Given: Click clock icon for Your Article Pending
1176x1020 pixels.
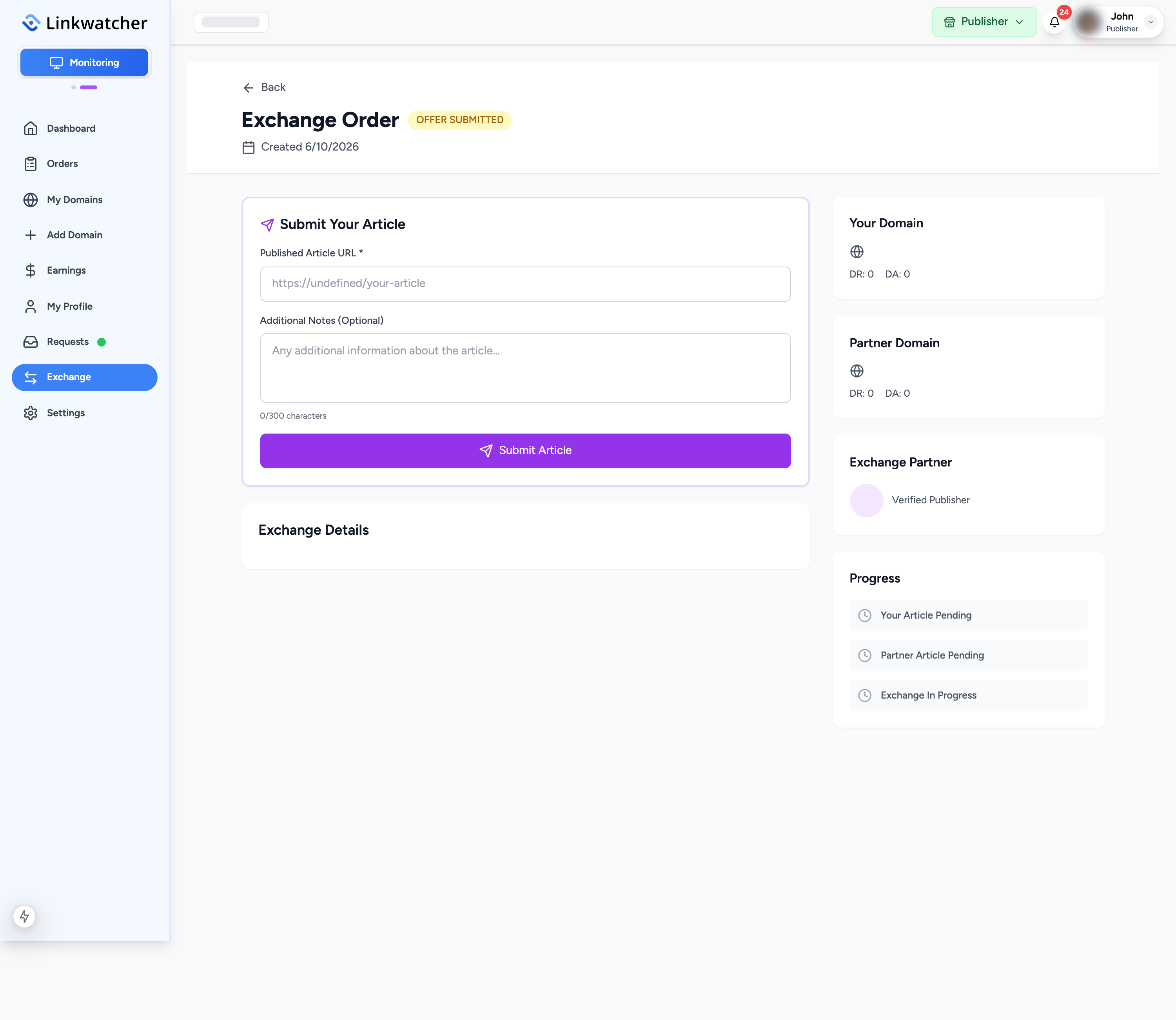Looking at the screenshot, I should tap(865, 615).
